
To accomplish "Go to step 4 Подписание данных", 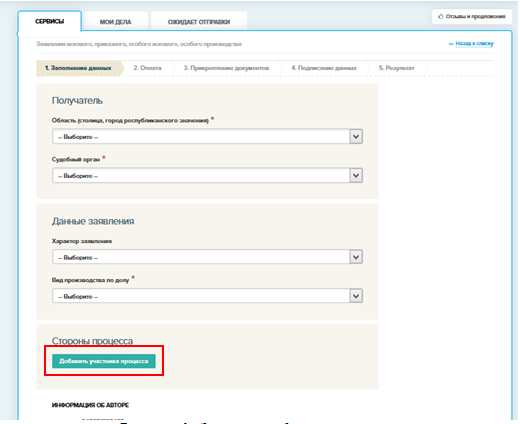I will [324, 68].
